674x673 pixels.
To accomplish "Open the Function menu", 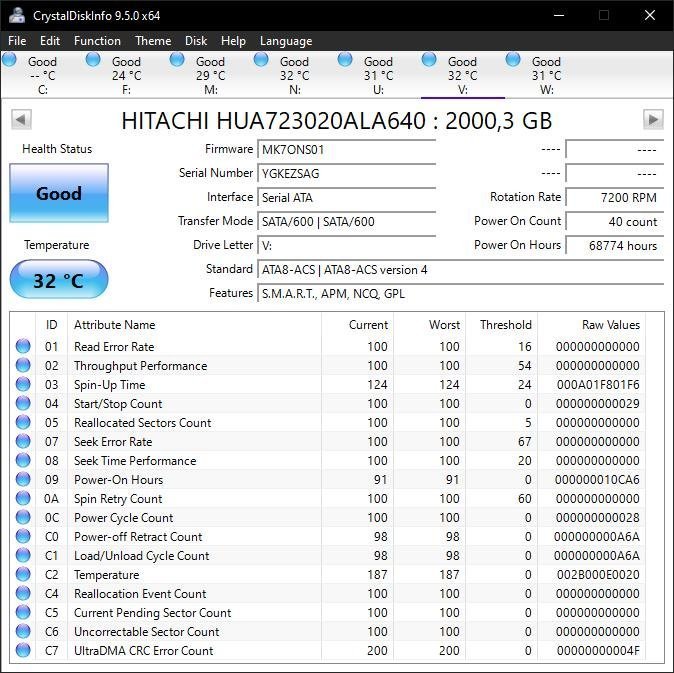I will (x=97, y=41).
